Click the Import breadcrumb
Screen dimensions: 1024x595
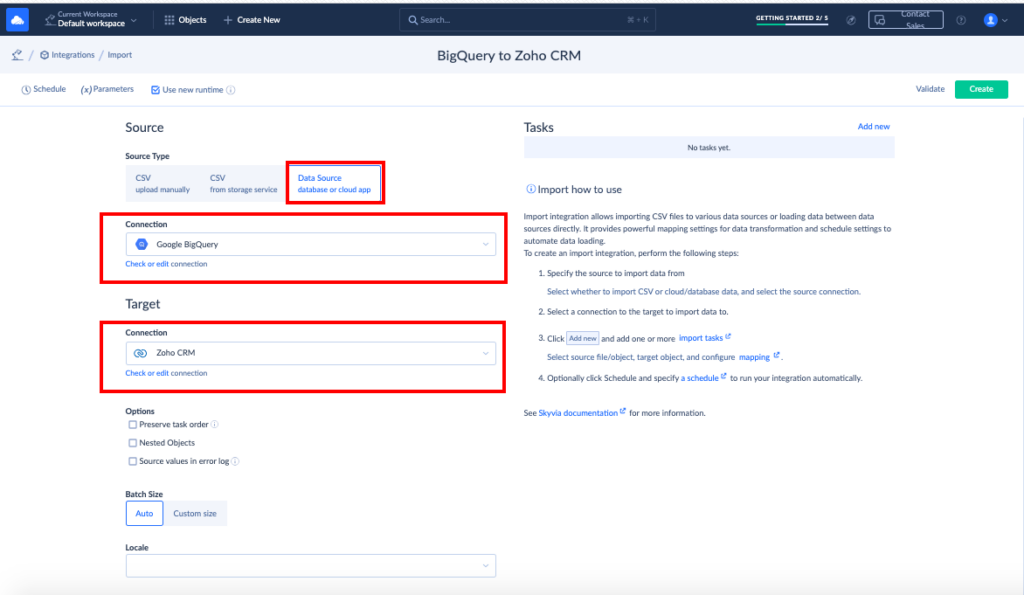[120, 55]
